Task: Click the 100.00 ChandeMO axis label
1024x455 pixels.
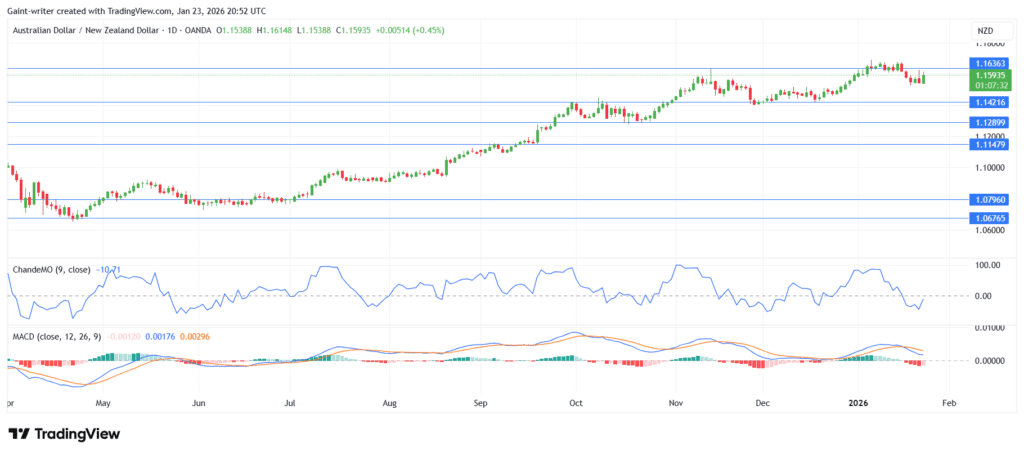Action: 987,265
